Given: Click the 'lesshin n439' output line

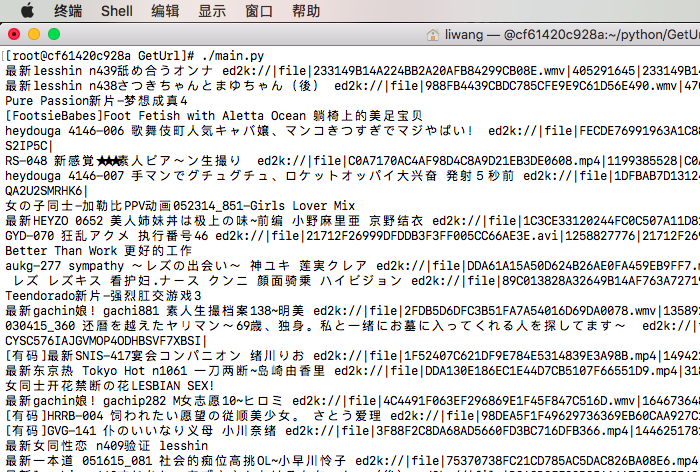Looking at the screenshot, I should [x=353, y=71].
